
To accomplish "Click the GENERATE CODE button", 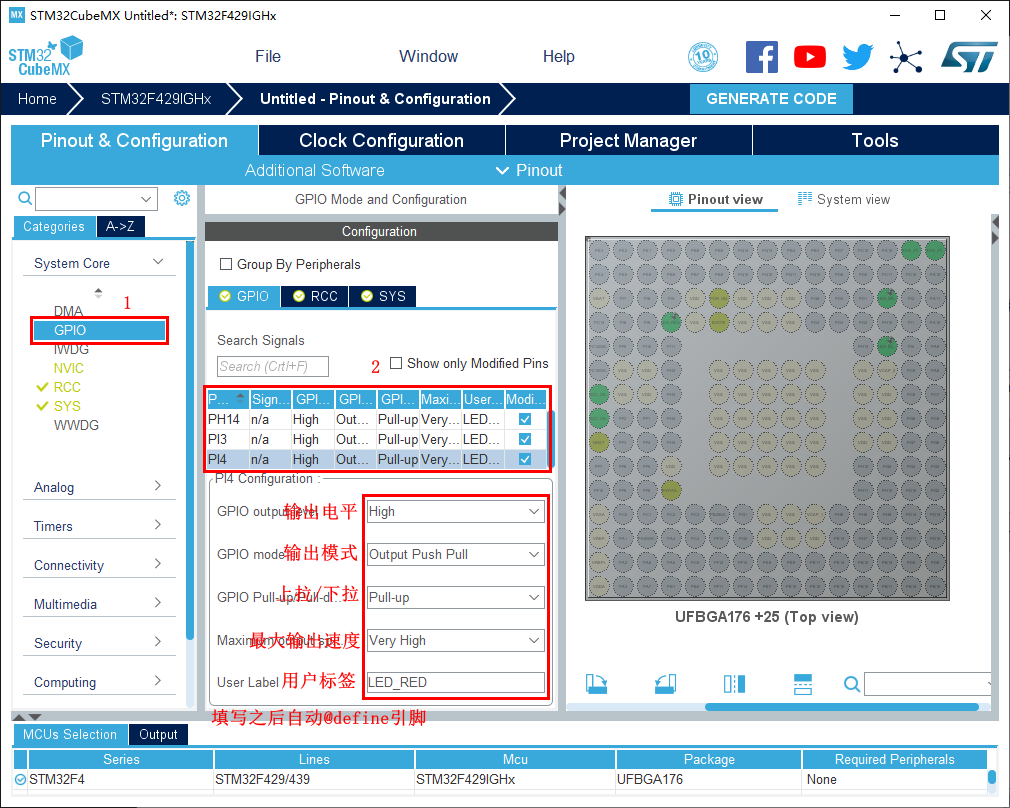I will coord(771,99).
